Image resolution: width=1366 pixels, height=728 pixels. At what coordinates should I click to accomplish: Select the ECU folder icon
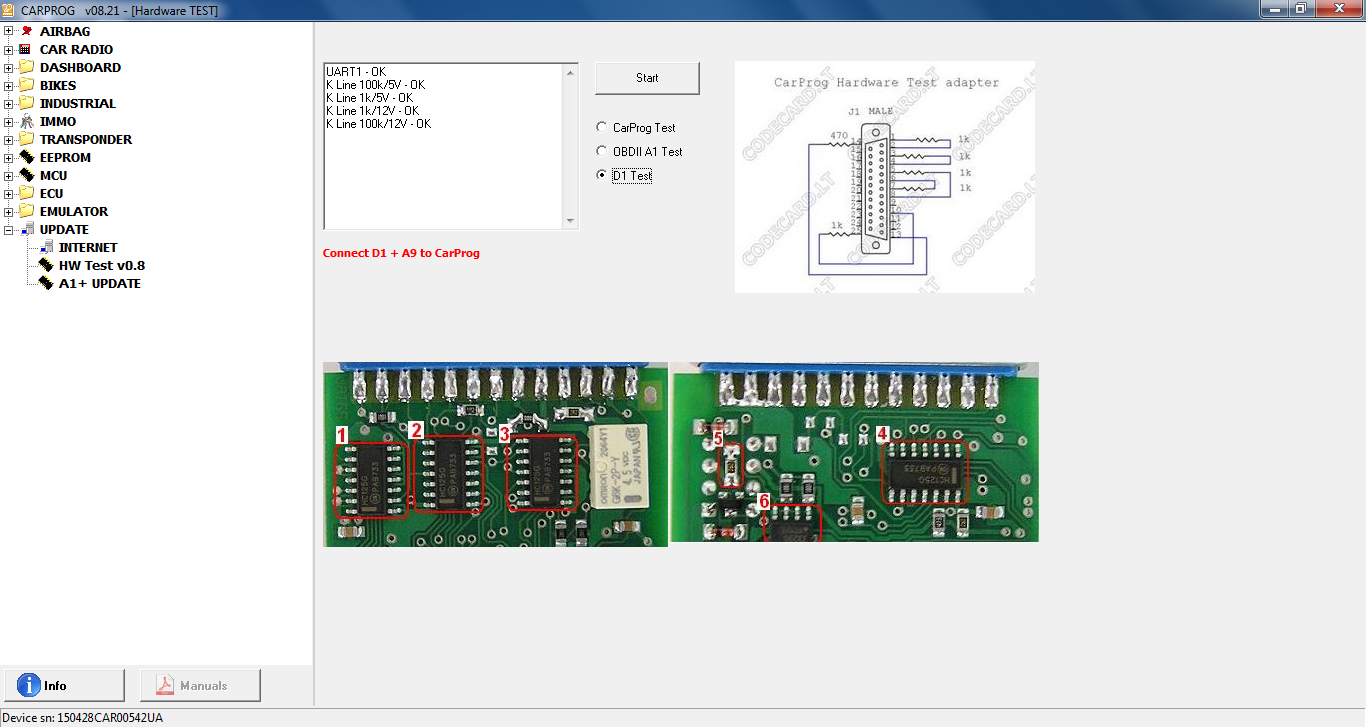pos(26,193)
